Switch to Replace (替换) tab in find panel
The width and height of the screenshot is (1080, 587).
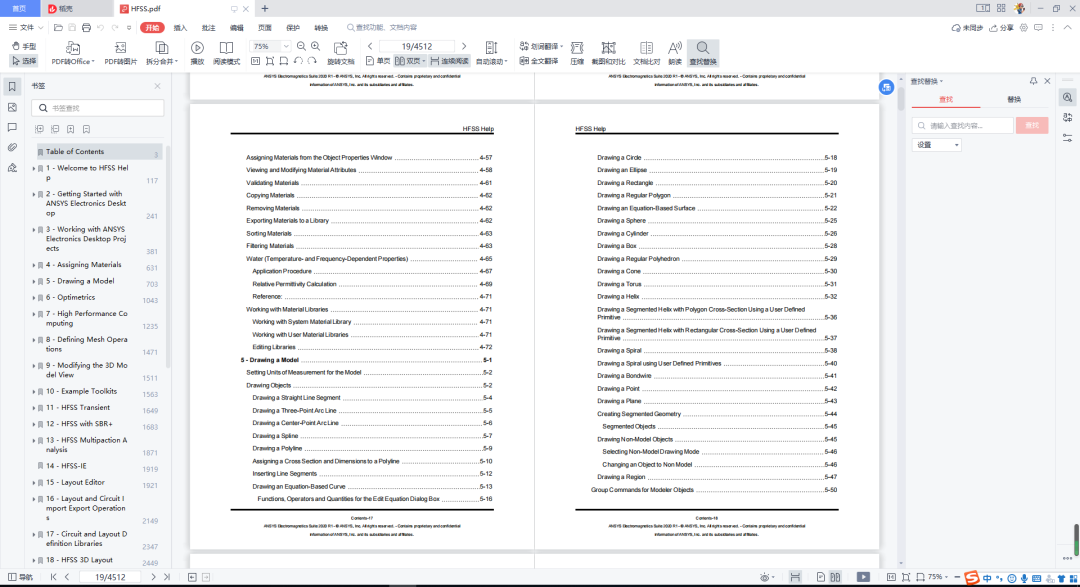(x=1014, y=99)
